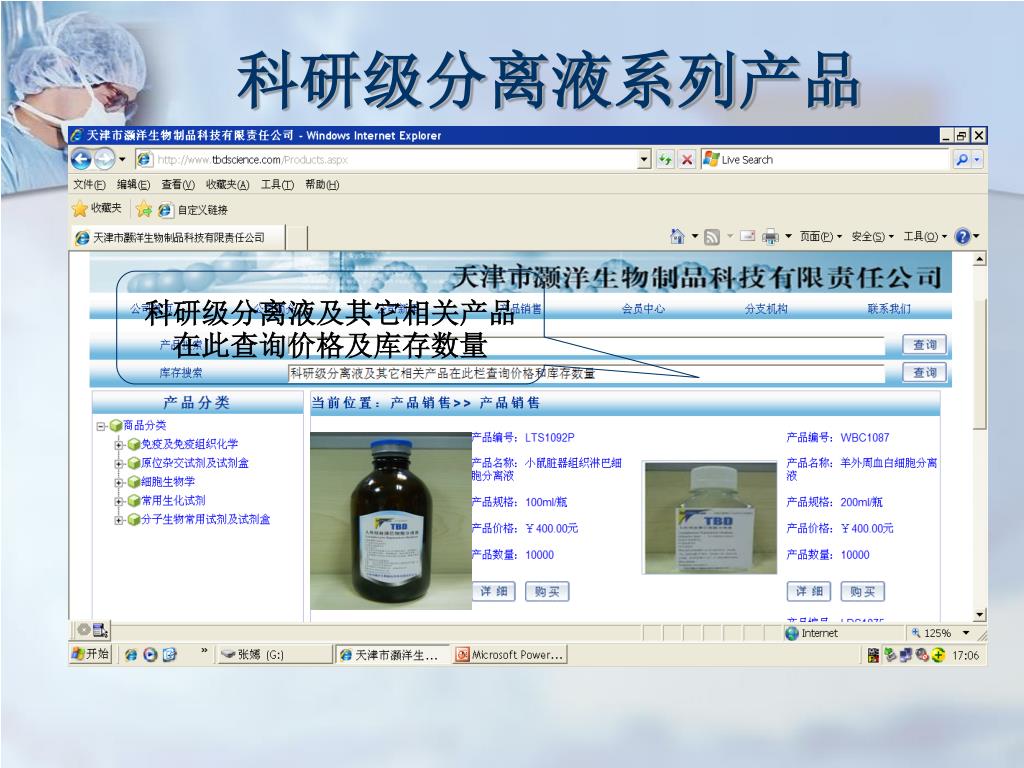Click product number text LTS1092P
Viewport: 1024px width, 768px height.
(550, 438)
